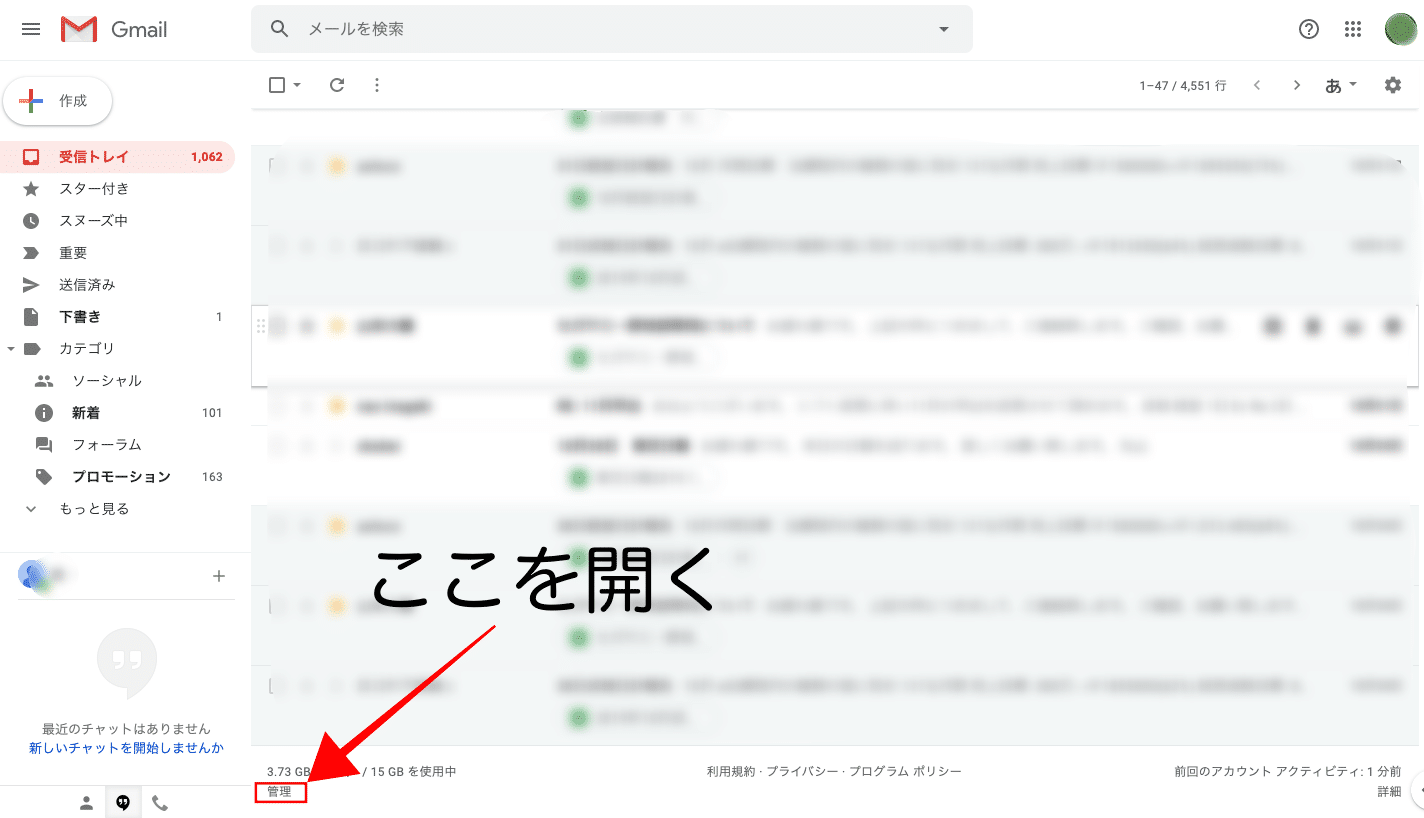Click the 管理 link at the bottom
Viewport: 1424px width, 818px height.
pyautogui.click(x=281, y=790)
